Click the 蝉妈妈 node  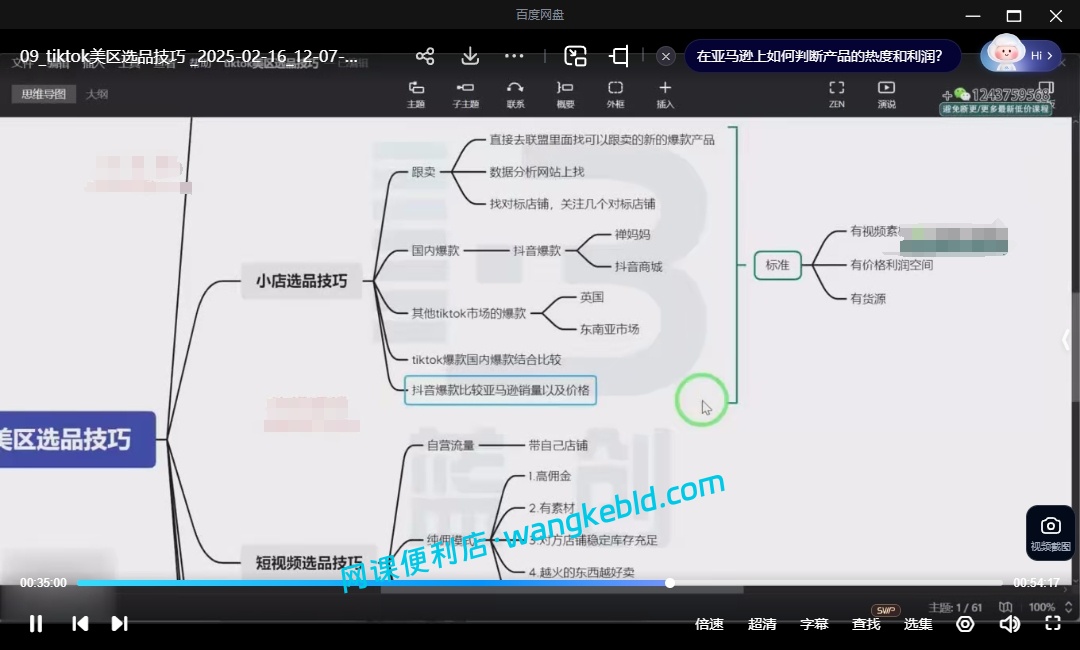(x=632, y=234)
